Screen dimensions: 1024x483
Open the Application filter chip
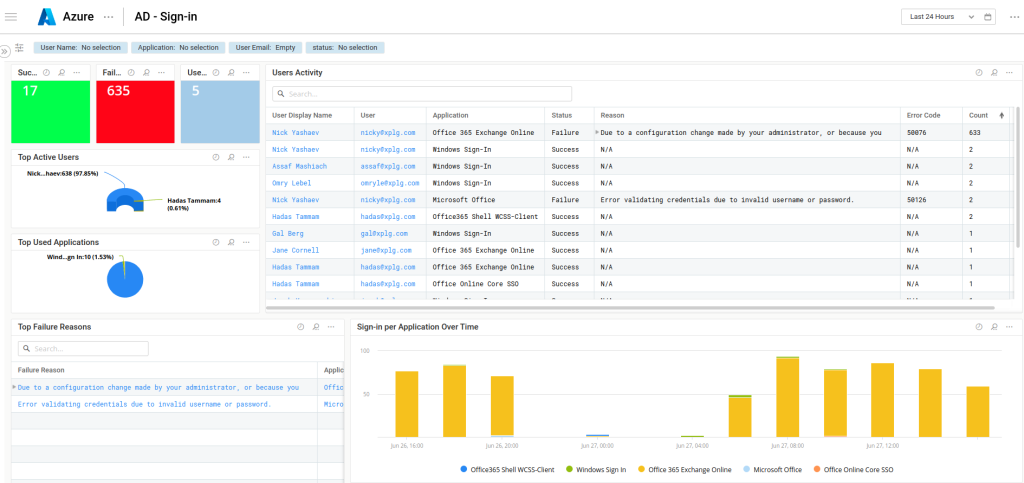(x=178, y=48)
